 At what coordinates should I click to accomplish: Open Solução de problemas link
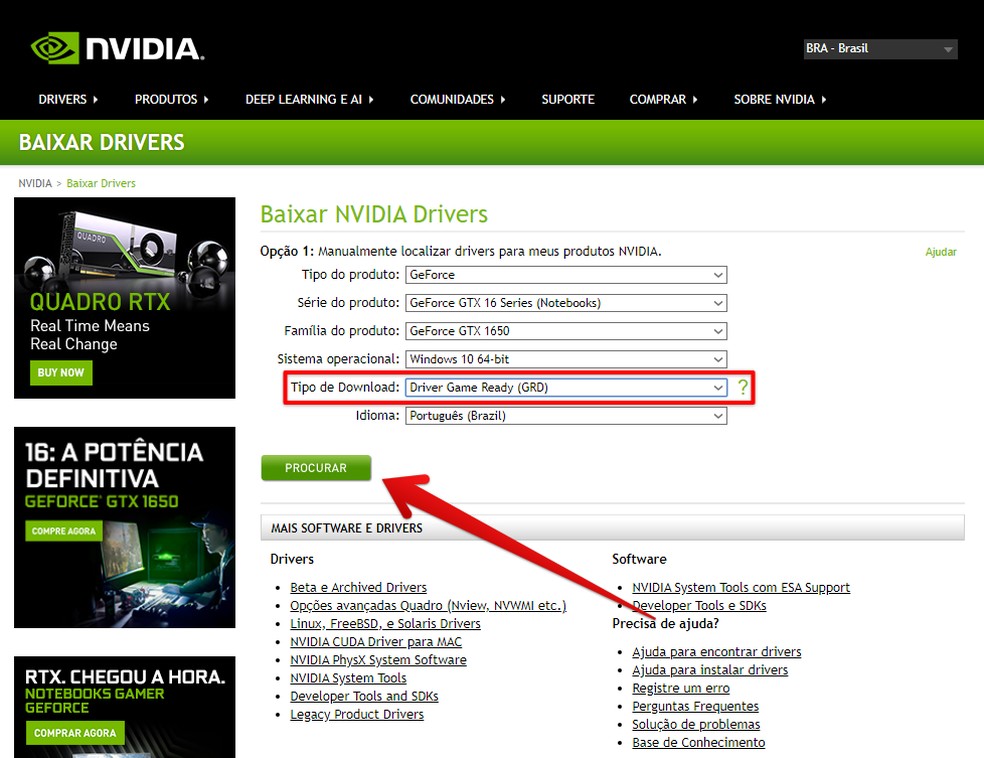pos(696,725)
